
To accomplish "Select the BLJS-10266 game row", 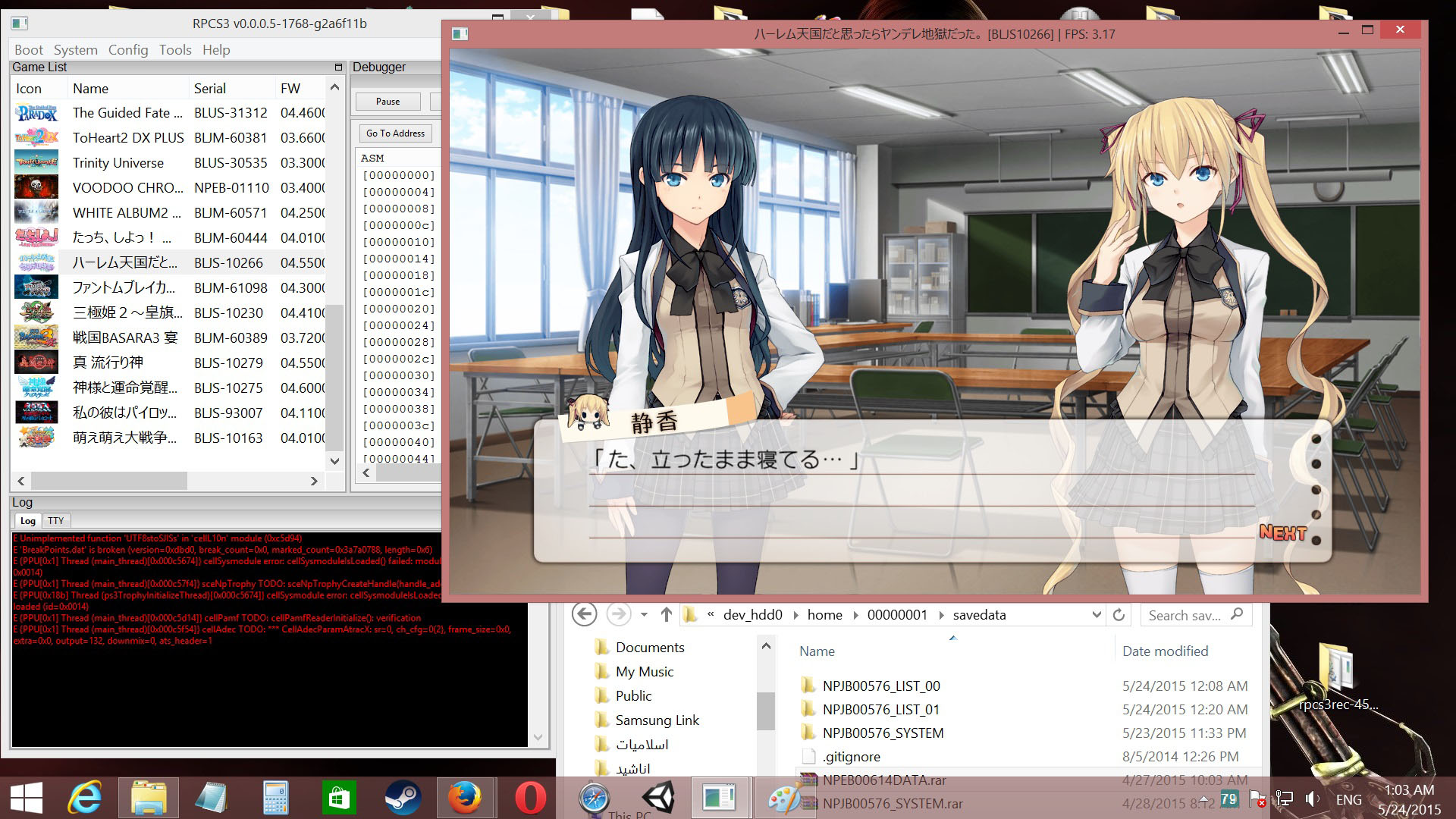I will [169, 262].
